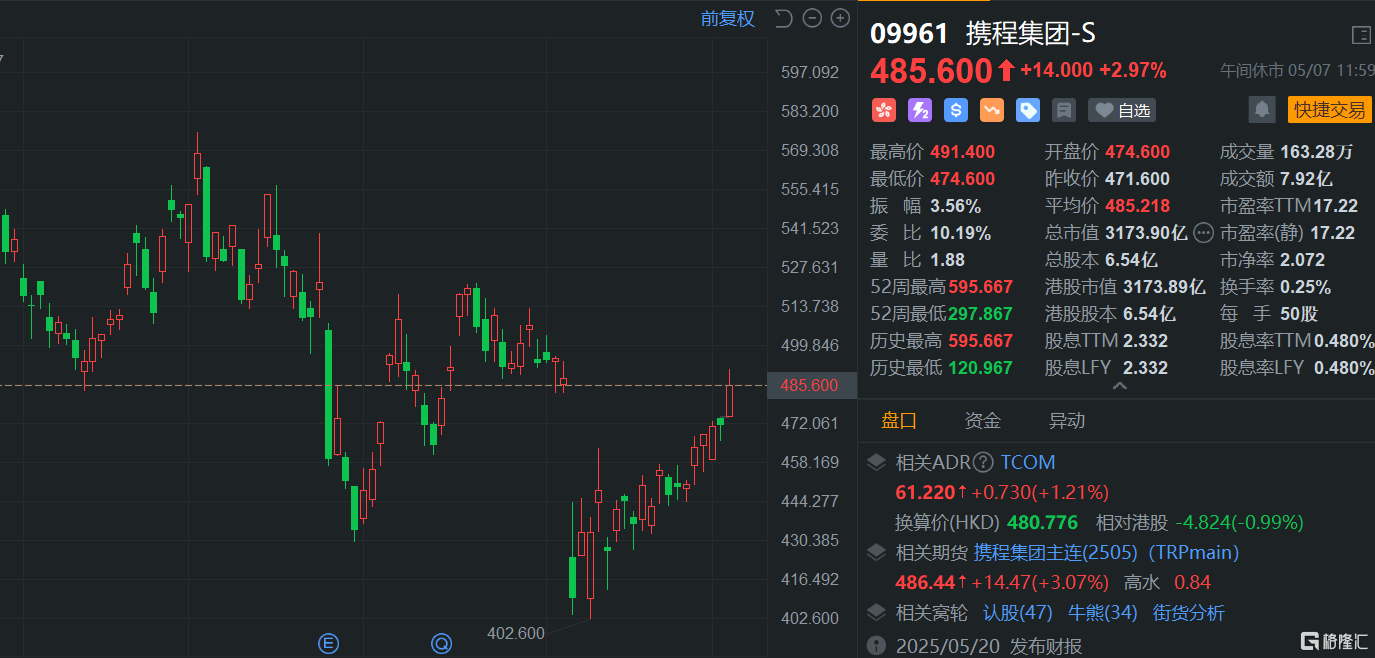Image resolution: width=1375 pixels, height=658 pixels.
Task: Click the large price 485.600 in header
Action: [931, 70]
